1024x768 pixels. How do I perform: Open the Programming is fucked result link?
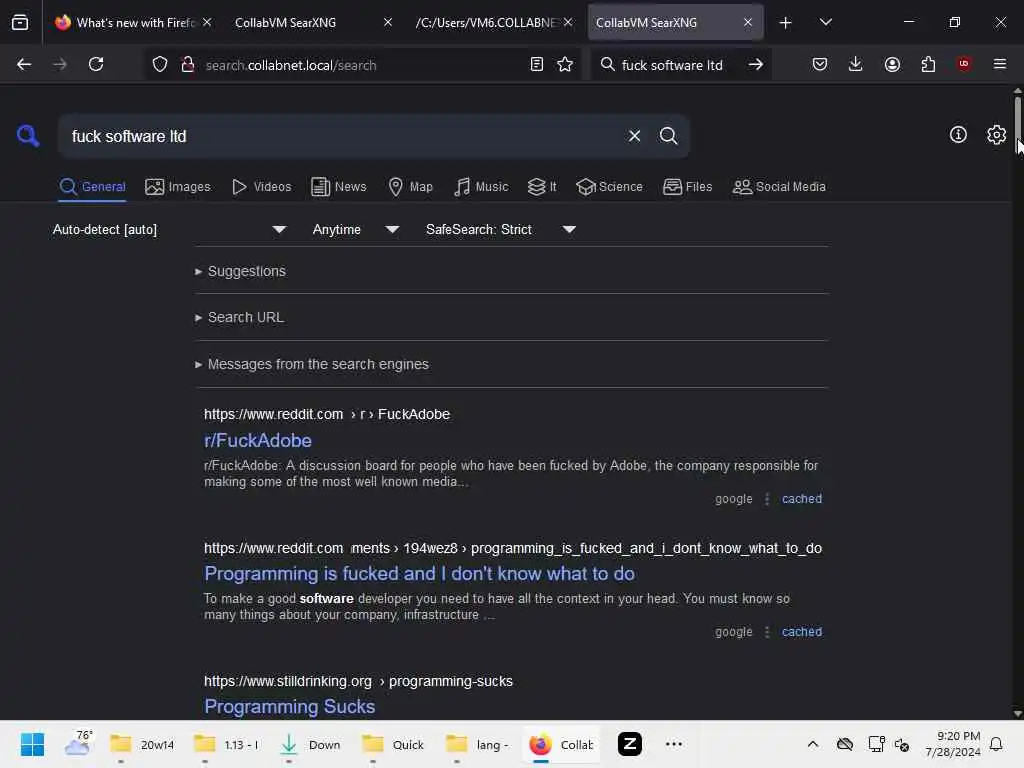point(419,573)
